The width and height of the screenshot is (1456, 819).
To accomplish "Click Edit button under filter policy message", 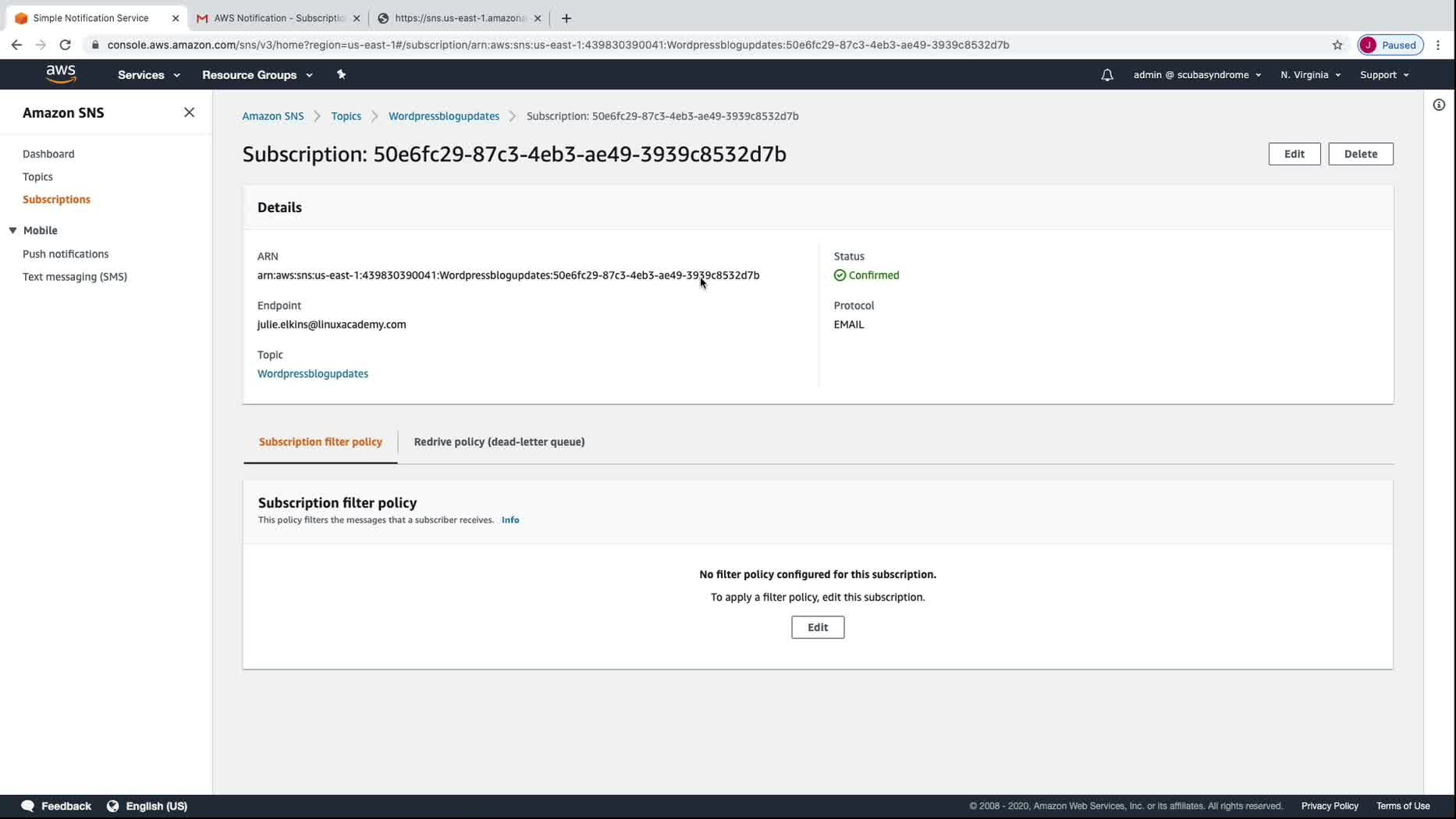I will coord(818,627).
